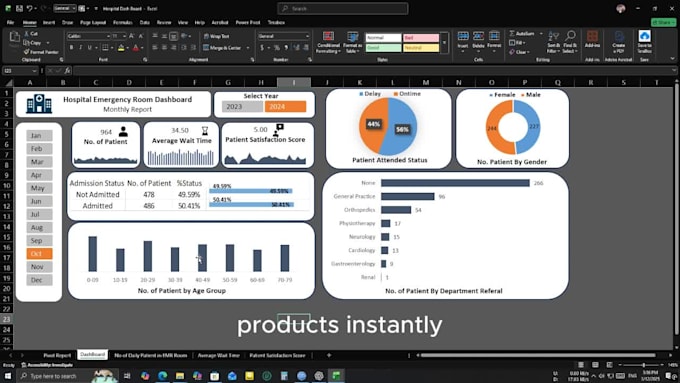Click the Clear button in Editing group
Viewport: 680px width, 383px height.
[x=519, y=52]
